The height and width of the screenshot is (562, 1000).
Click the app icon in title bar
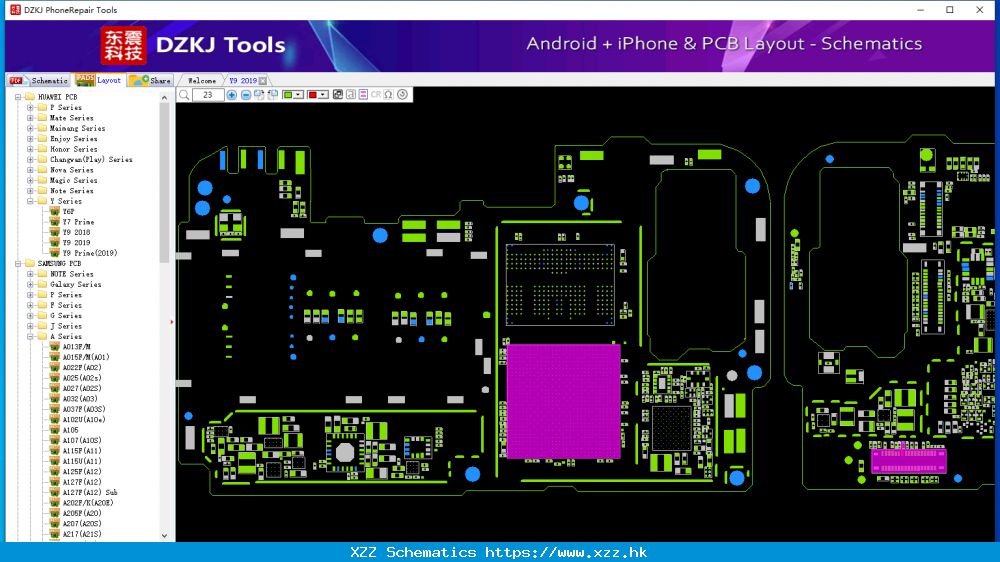click(15, 10)
